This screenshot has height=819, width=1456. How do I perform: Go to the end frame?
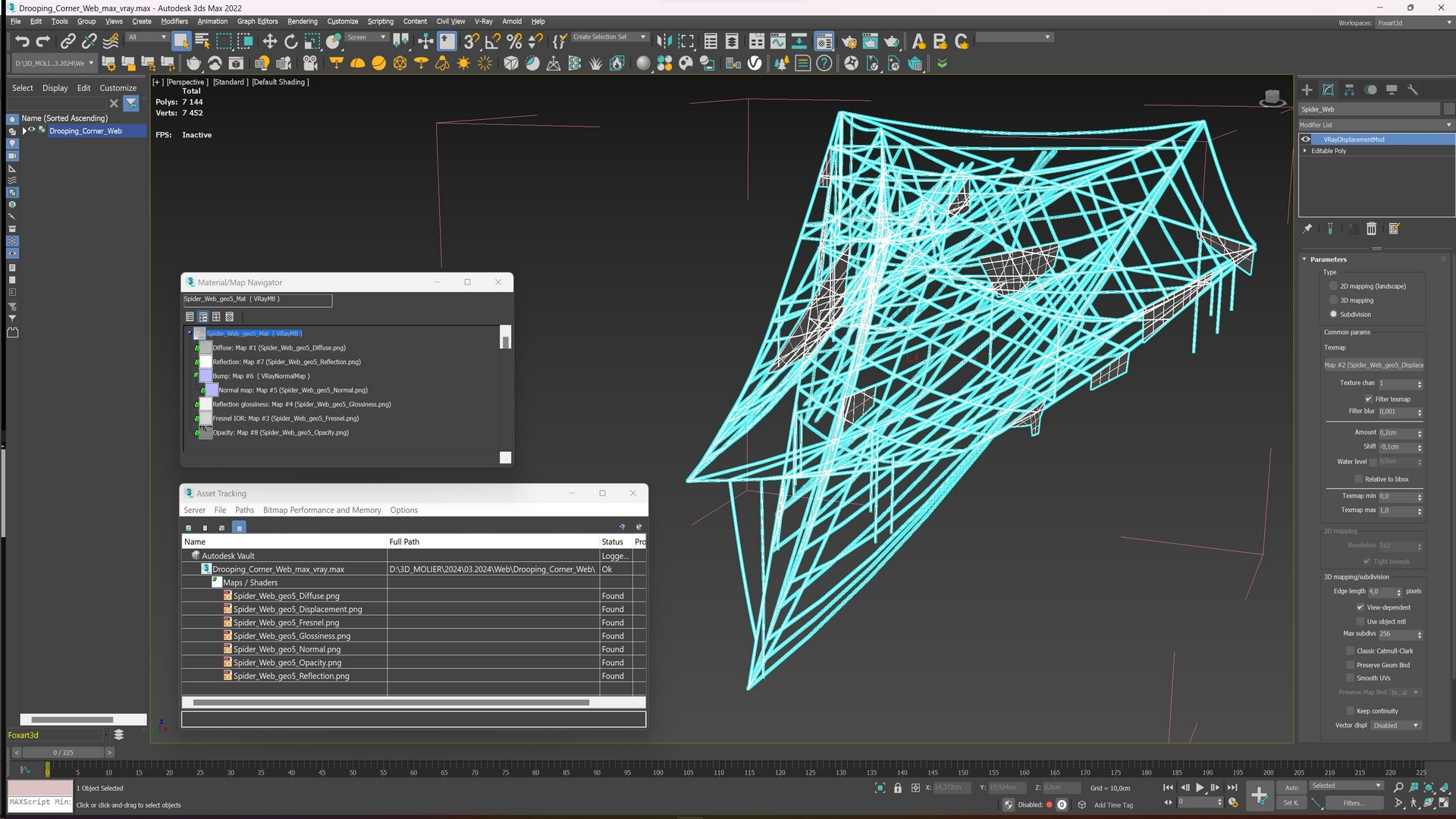point(1232,788)
